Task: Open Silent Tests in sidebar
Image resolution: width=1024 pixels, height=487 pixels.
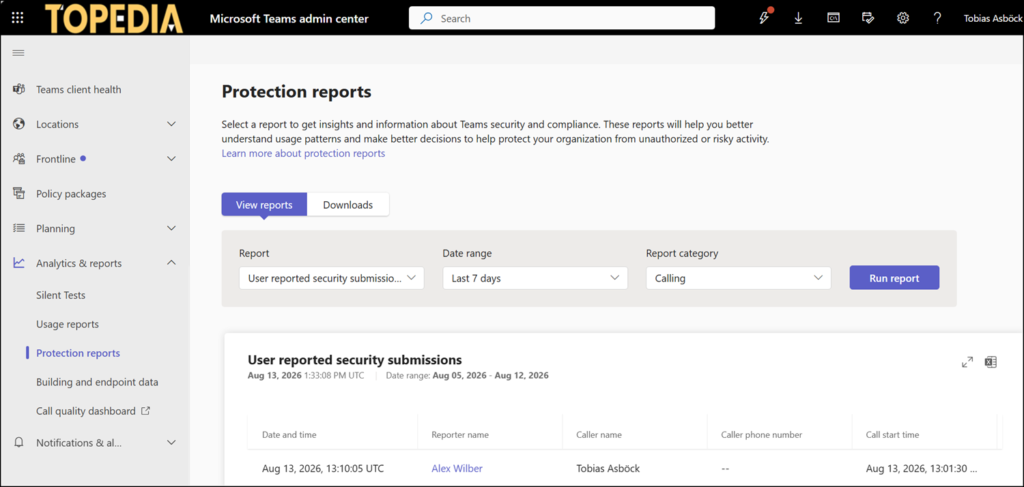Action: point(61,295)
